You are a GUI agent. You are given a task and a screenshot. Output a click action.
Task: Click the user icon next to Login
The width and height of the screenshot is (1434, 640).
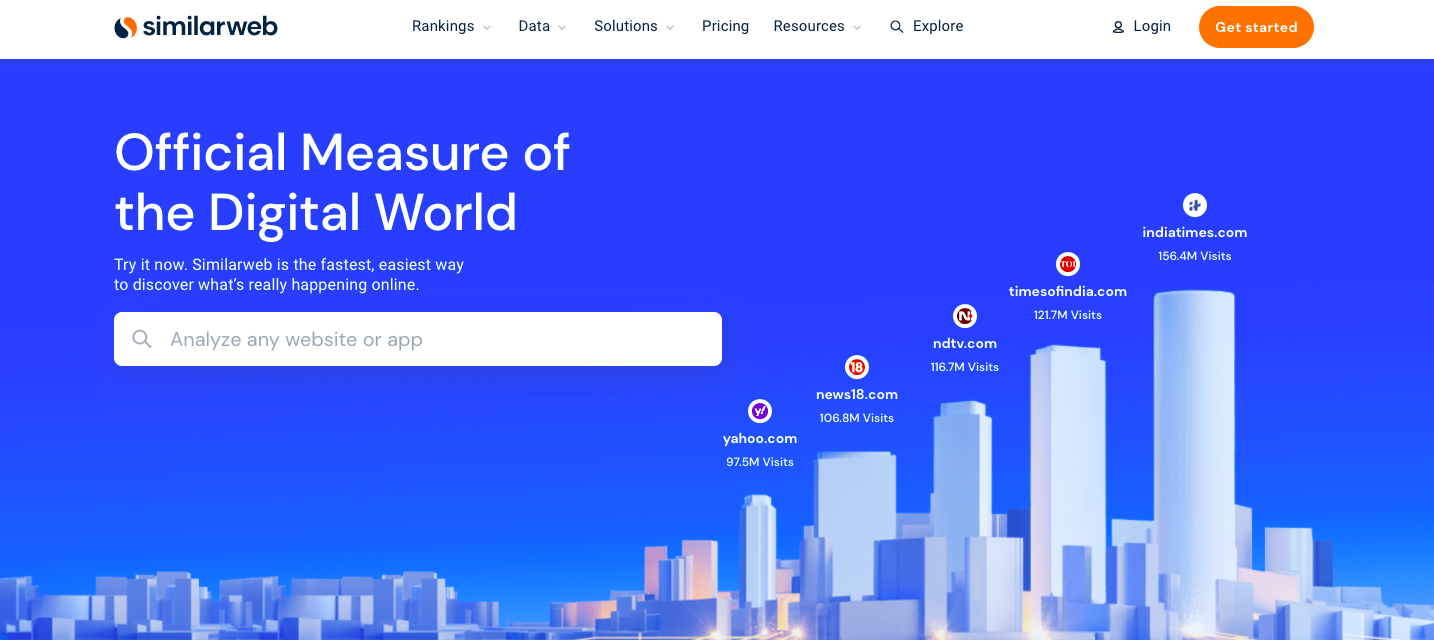tap(1118, 27)
